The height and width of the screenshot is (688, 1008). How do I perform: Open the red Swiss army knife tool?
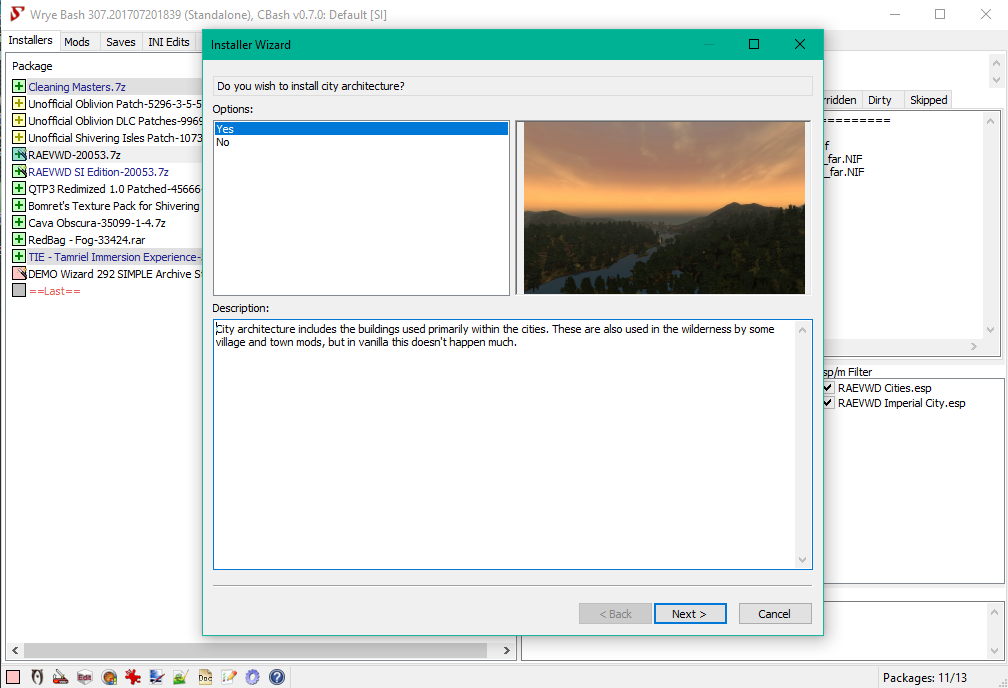60,676
